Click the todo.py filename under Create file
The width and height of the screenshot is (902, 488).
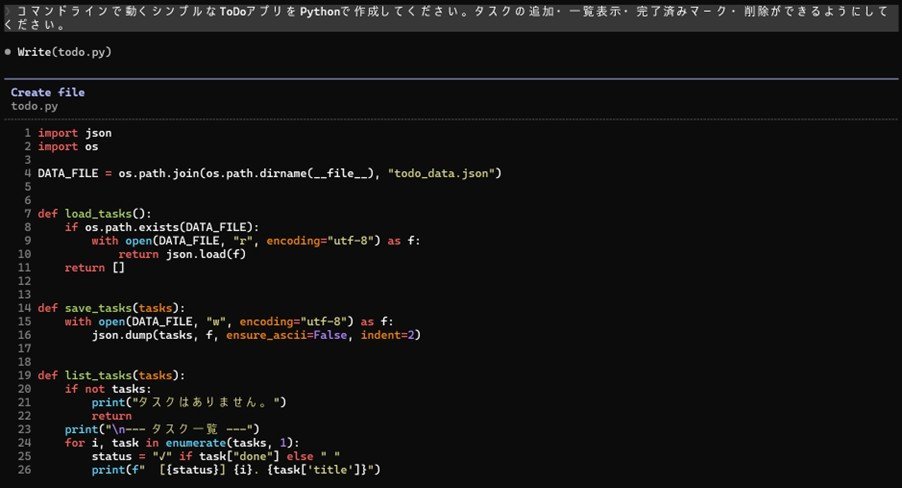[x=35, y=106]
